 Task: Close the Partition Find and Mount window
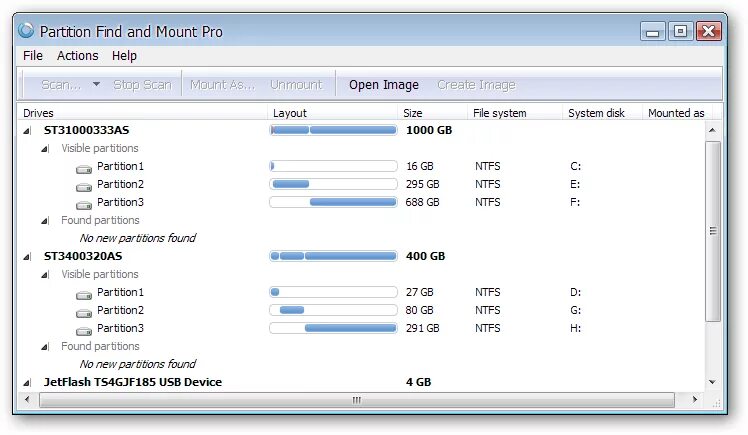click(708, 31)
